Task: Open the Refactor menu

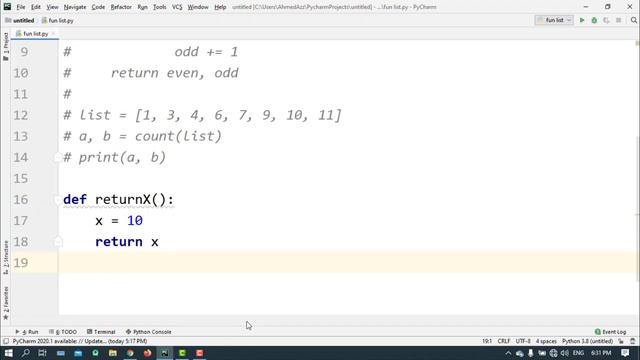Action: pyautogui.click(x=121, y=7)
